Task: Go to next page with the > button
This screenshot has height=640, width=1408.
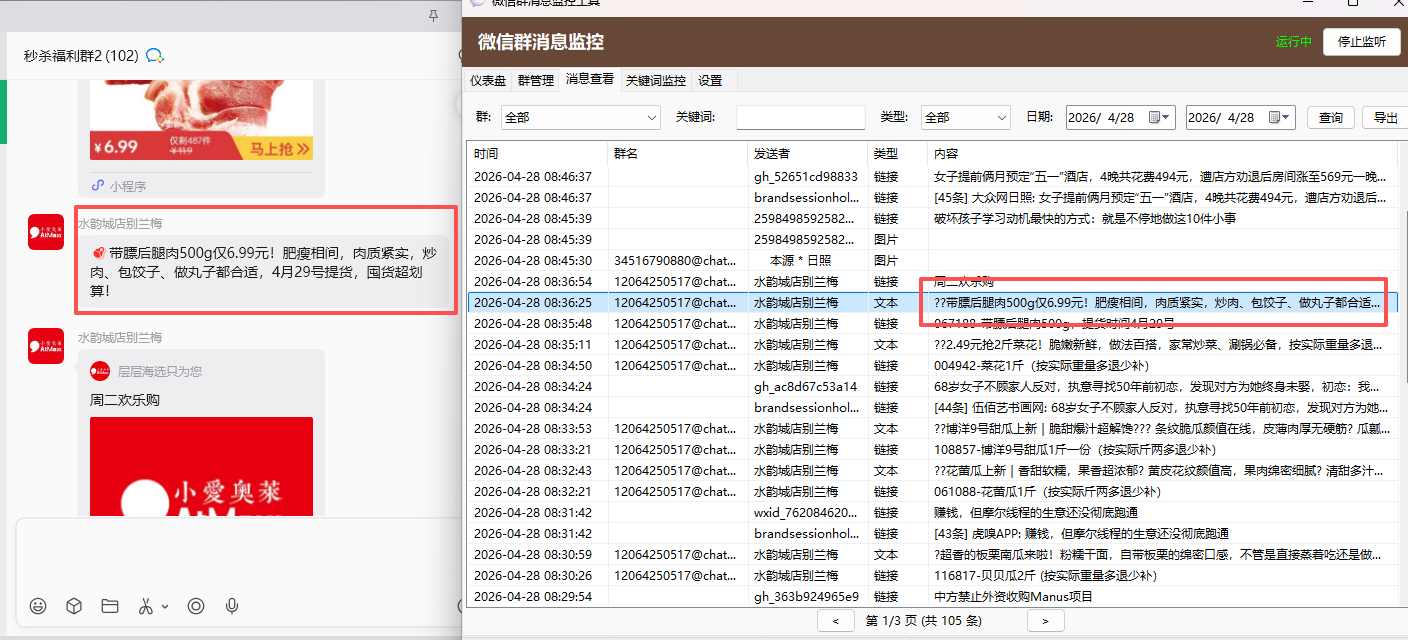Action: pos(1046,620)
